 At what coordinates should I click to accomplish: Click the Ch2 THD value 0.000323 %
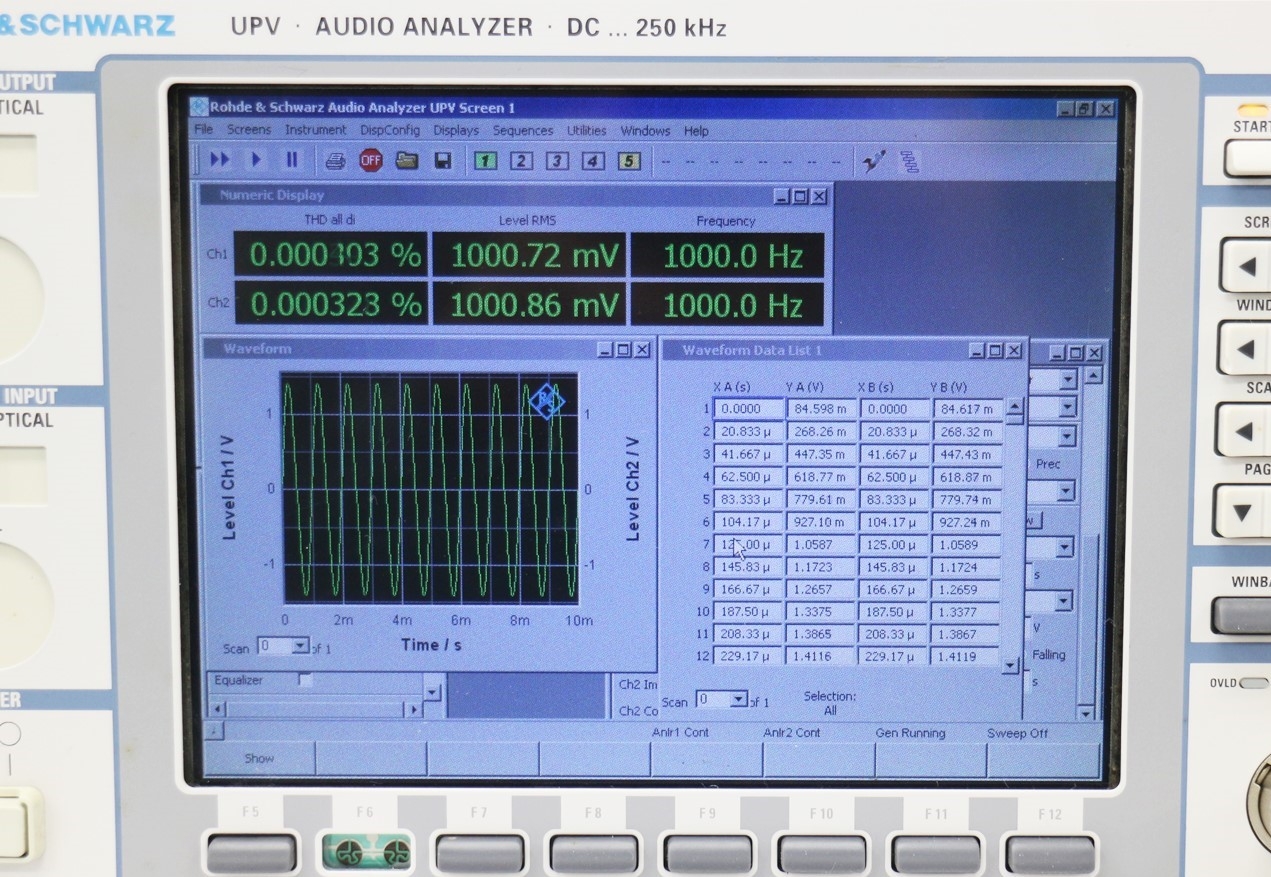pyautogui.click(x=331, y=304)
